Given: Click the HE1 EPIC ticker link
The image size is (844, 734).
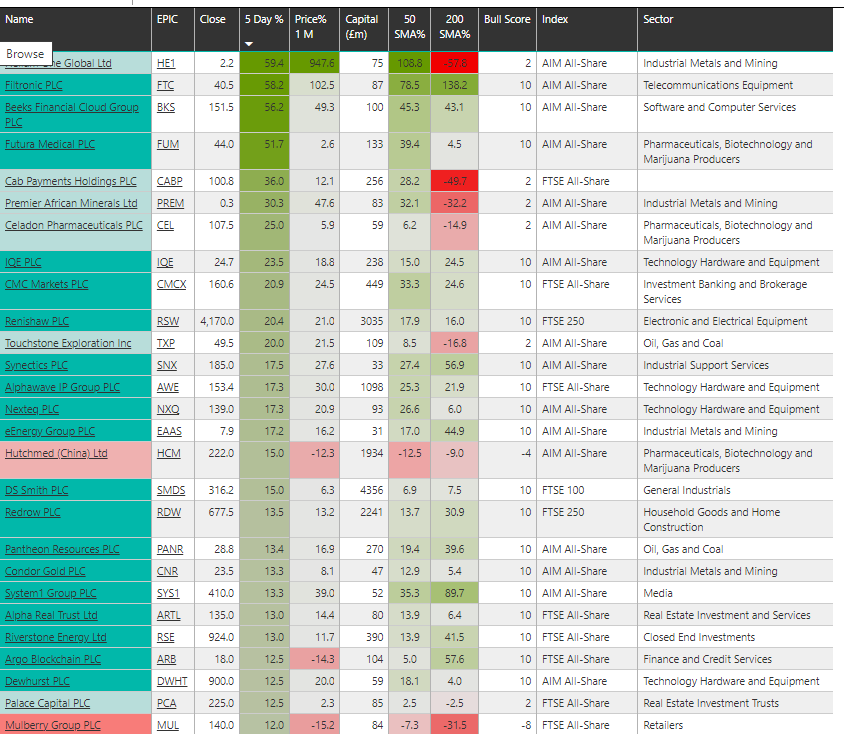Looking at the screenshot, I should coord(166,63).
